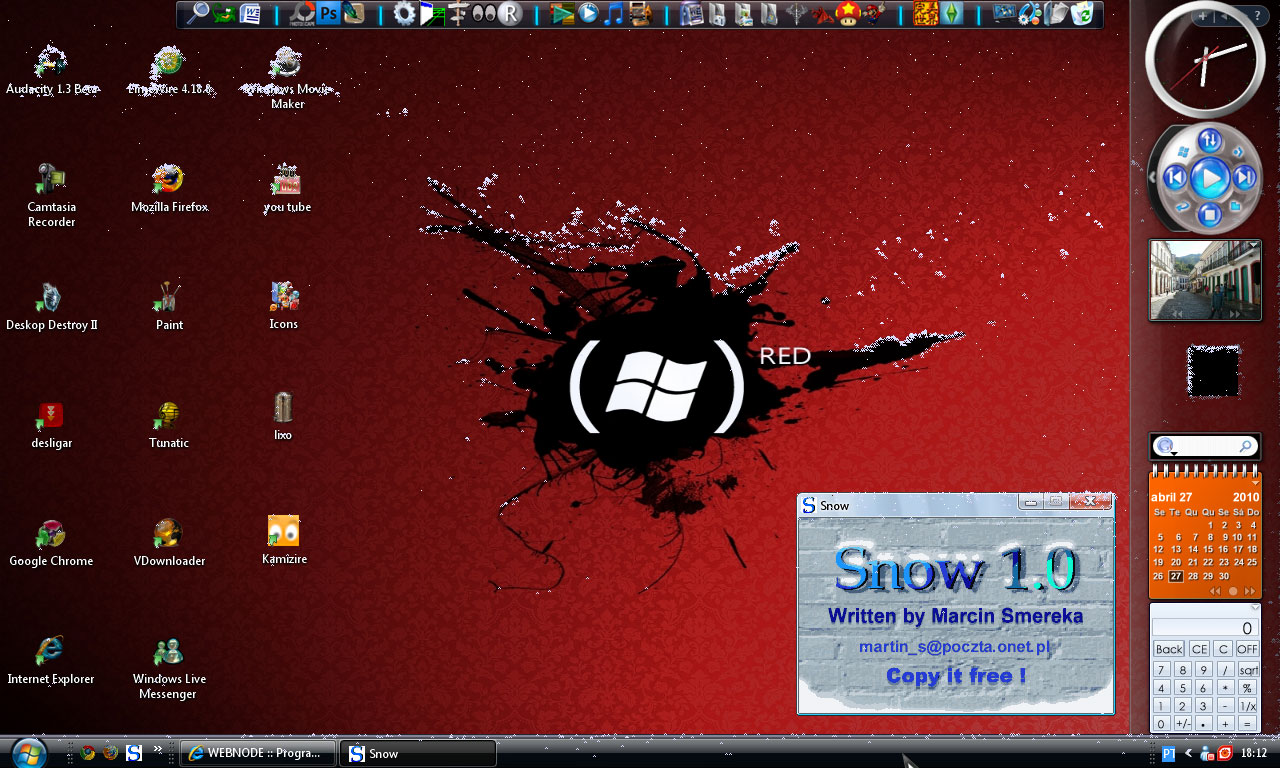This screenshot has height=768, width=1280.
Task: Select day 27 in calendar gadget
Action: (1175, 576)
